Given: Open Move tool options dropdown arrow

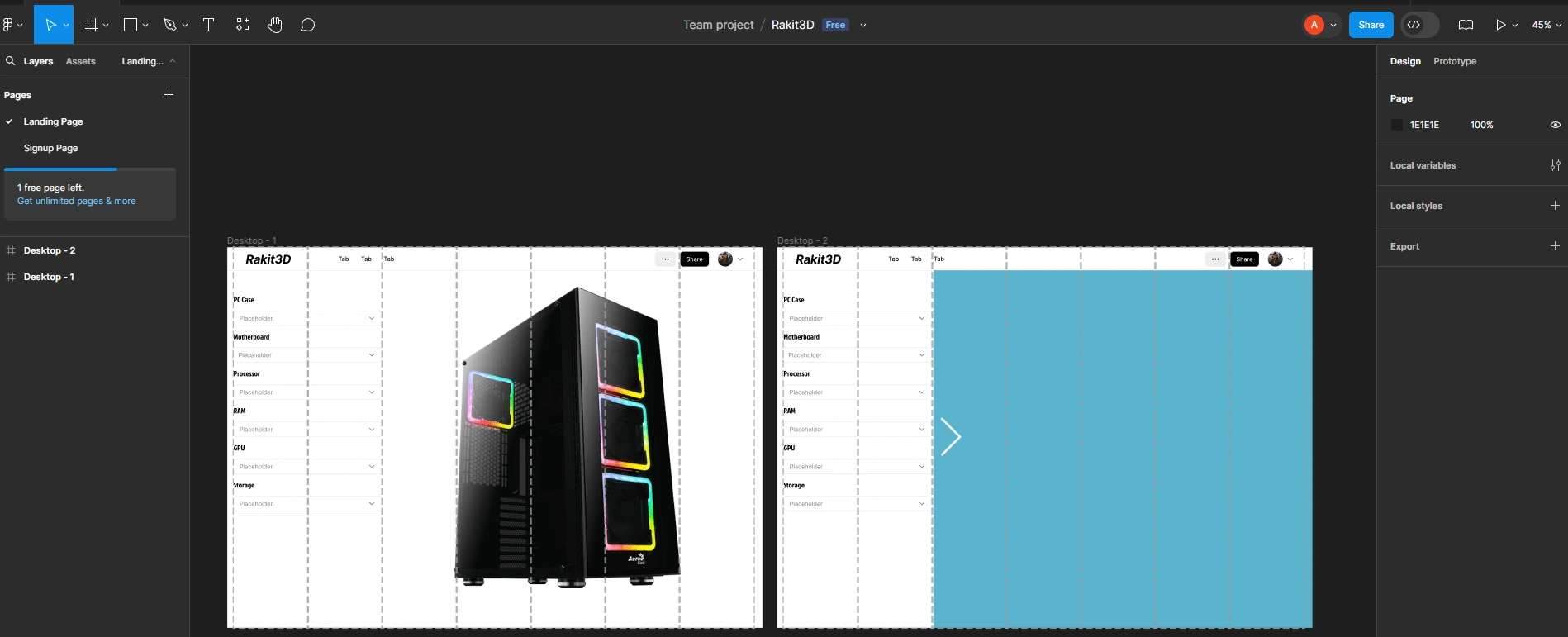Looking at the screenshot, I should click(66, 26).
